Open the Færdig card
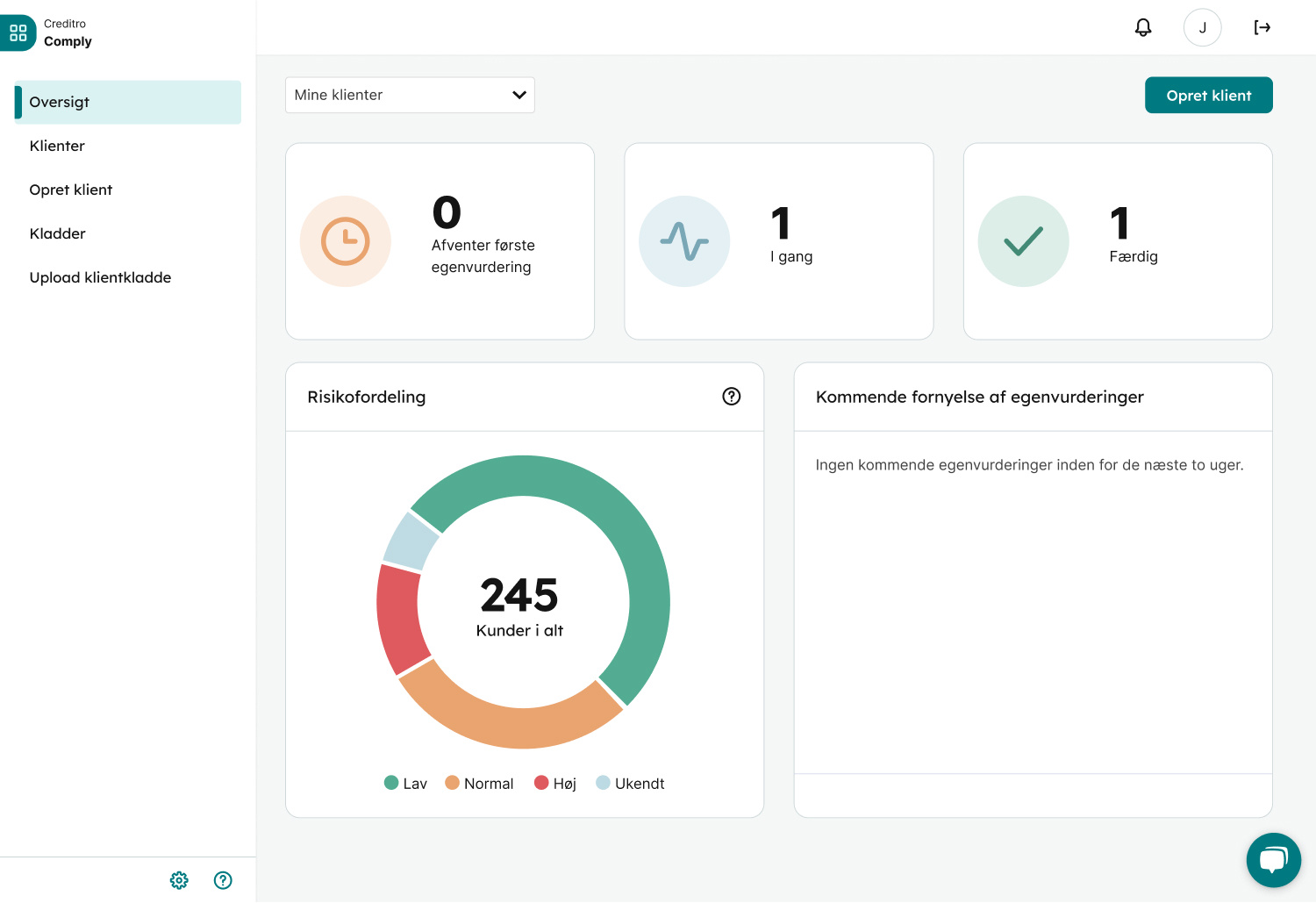The height and width of the screenshot is (903, 1316). tap(1118, 241)
